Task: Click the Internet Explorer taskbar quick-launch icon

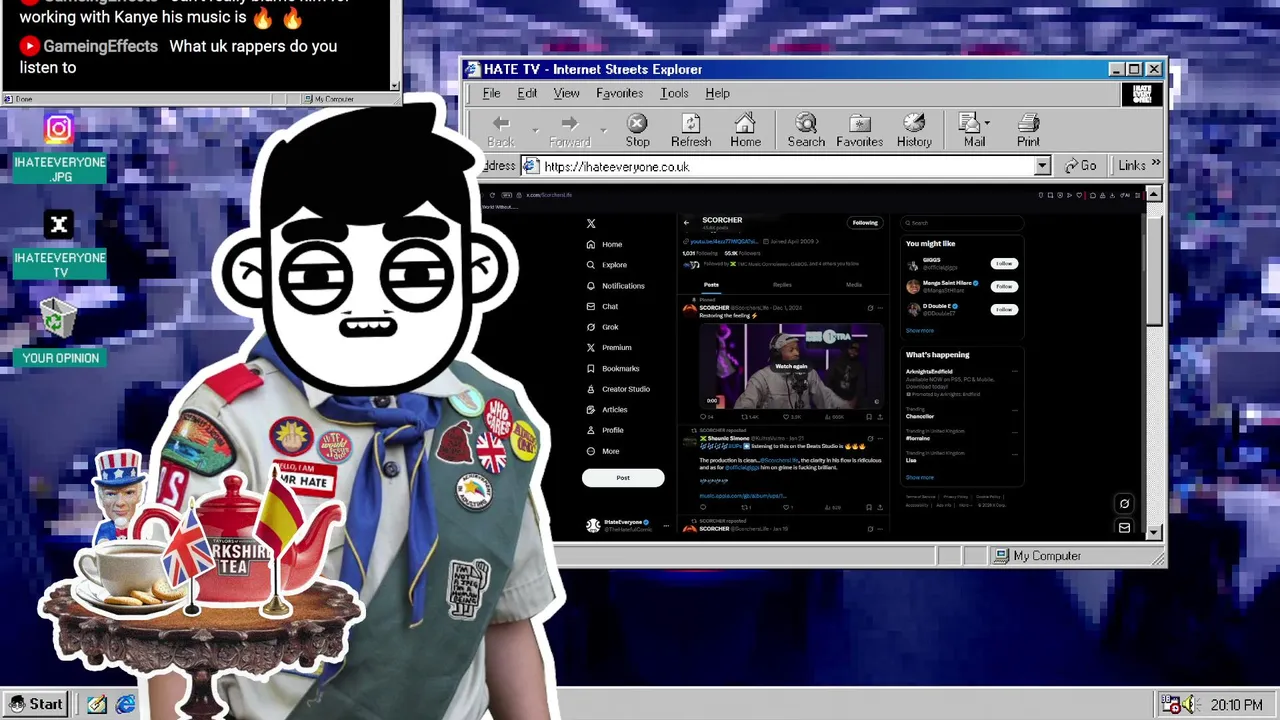Action: (126, 704)
